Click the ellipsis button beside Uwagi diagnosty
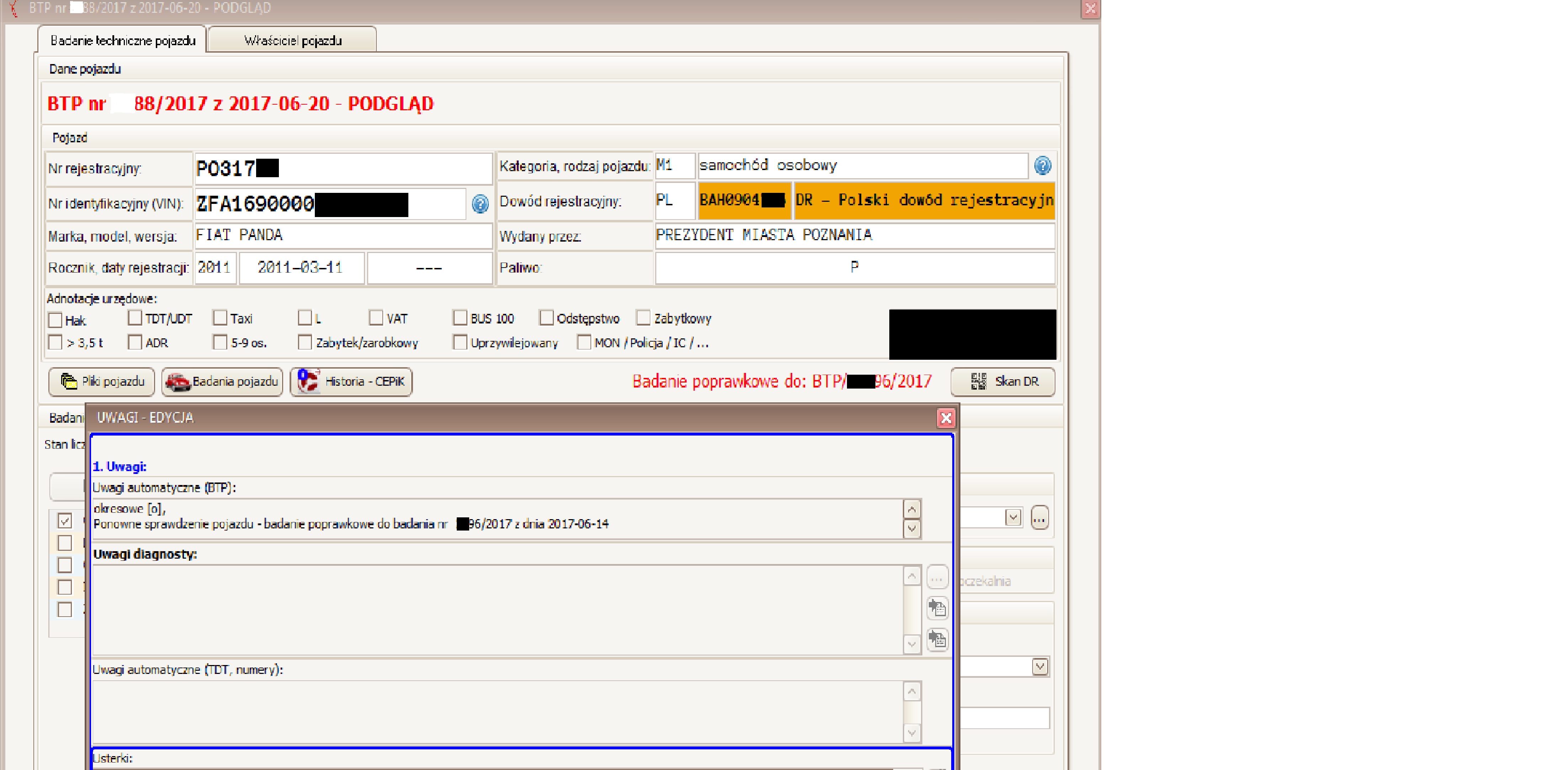Image resolution: width=1568 pixels, height=770 pixels. coord(937,577)
